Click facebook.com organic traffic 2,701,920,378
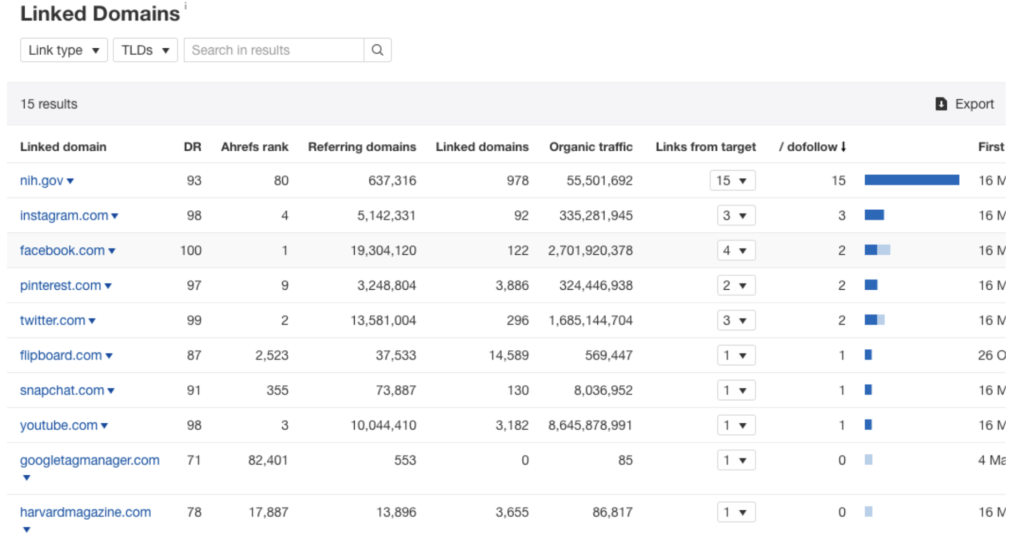Viewport: 1024px width, 544px height. pyautogui.click(x=590, y=251)
